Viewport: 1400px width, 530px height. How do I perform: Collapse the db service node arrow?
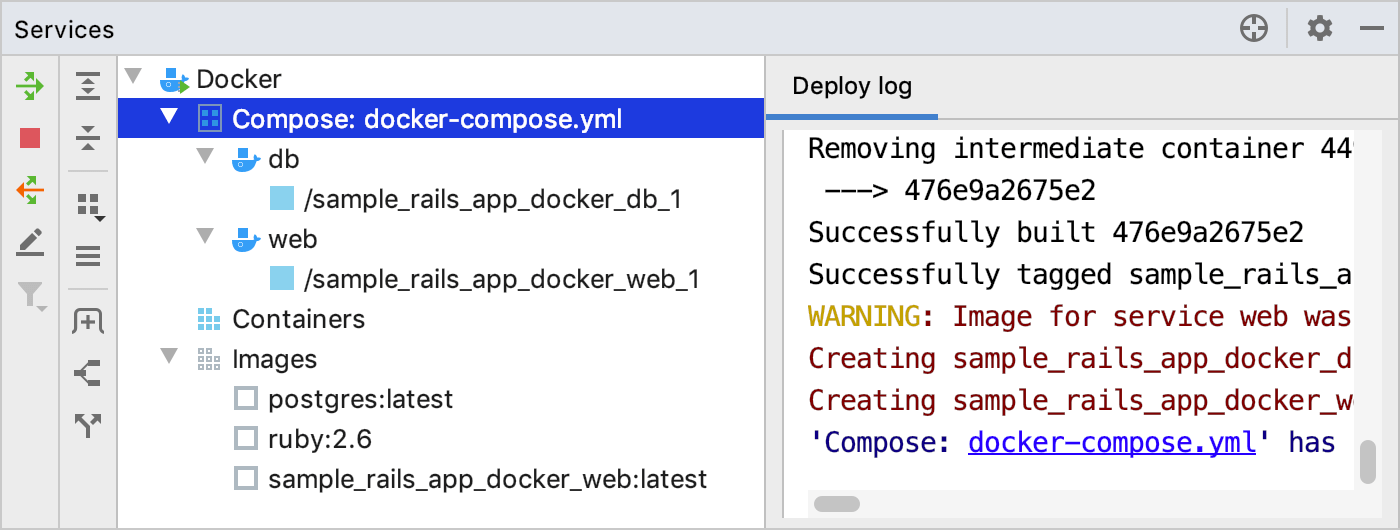[x=206, y=157]
